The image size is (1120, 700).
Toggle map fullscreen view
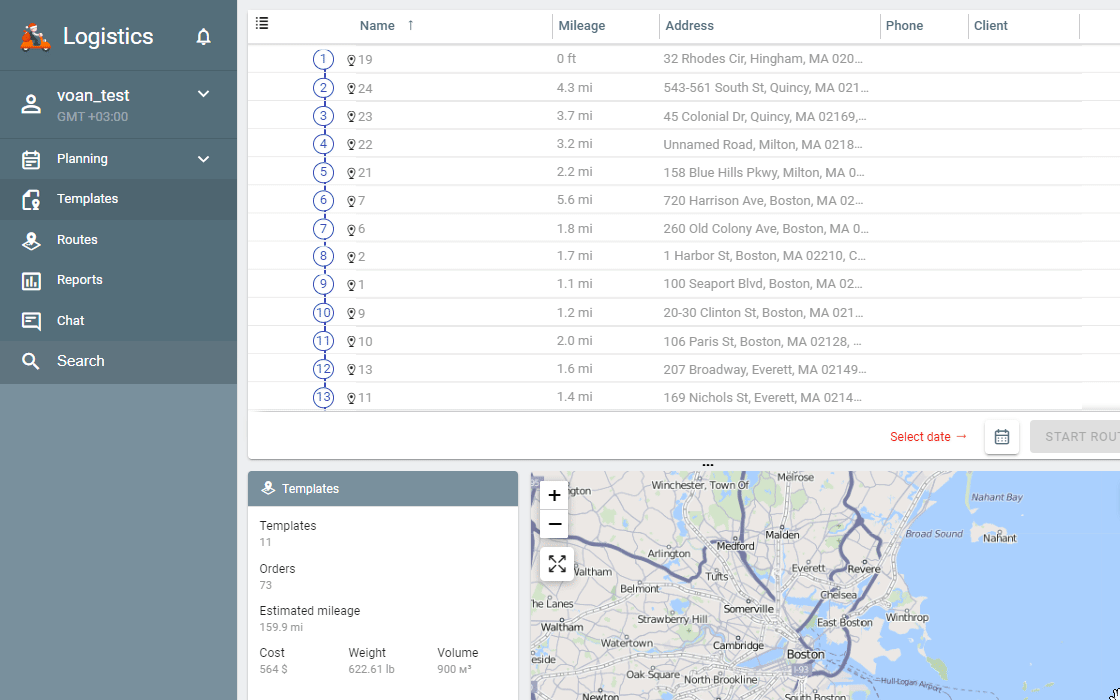pos(557,564)
